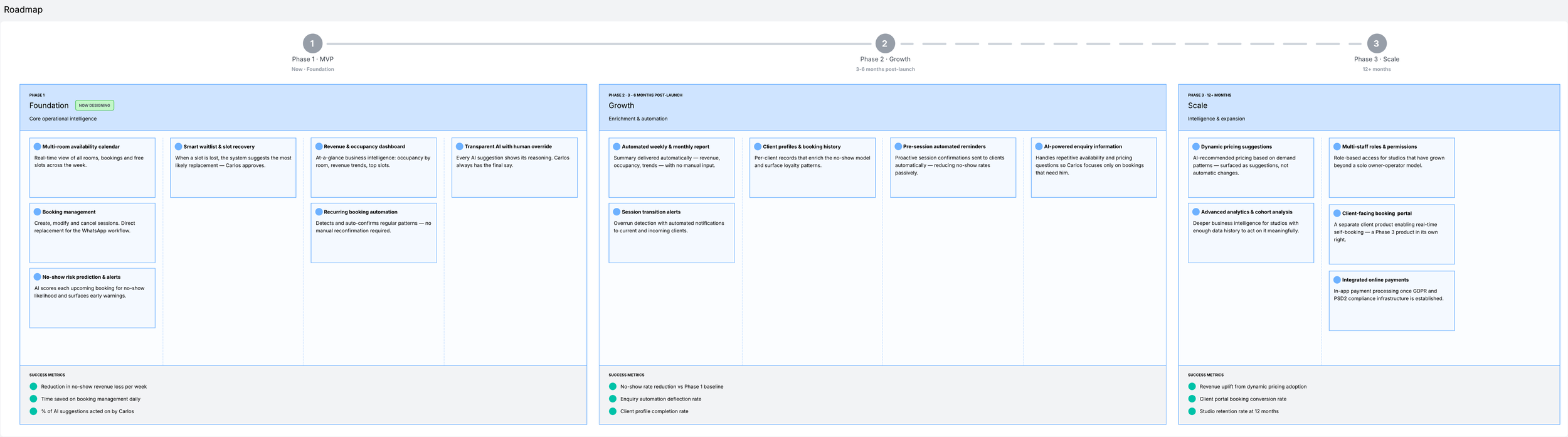Click the Phase 3 · Scale stepper label
The width and height of the screenshot is (1568, 437).
click(x=1377, y=59)
